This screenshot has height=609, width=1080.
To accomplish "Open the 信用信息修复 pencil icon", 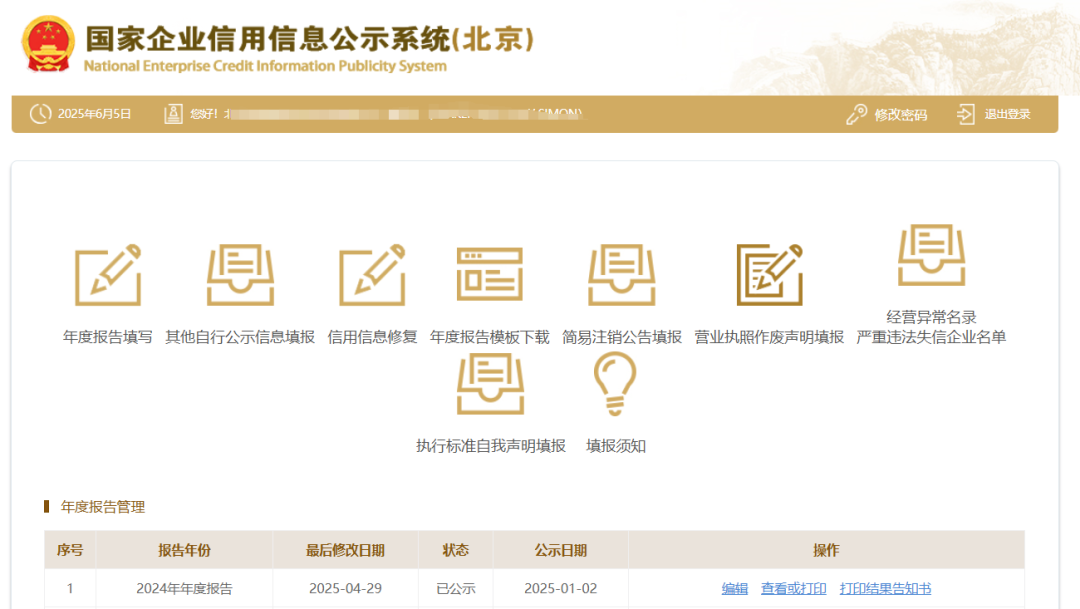I will tap(373, 275).
